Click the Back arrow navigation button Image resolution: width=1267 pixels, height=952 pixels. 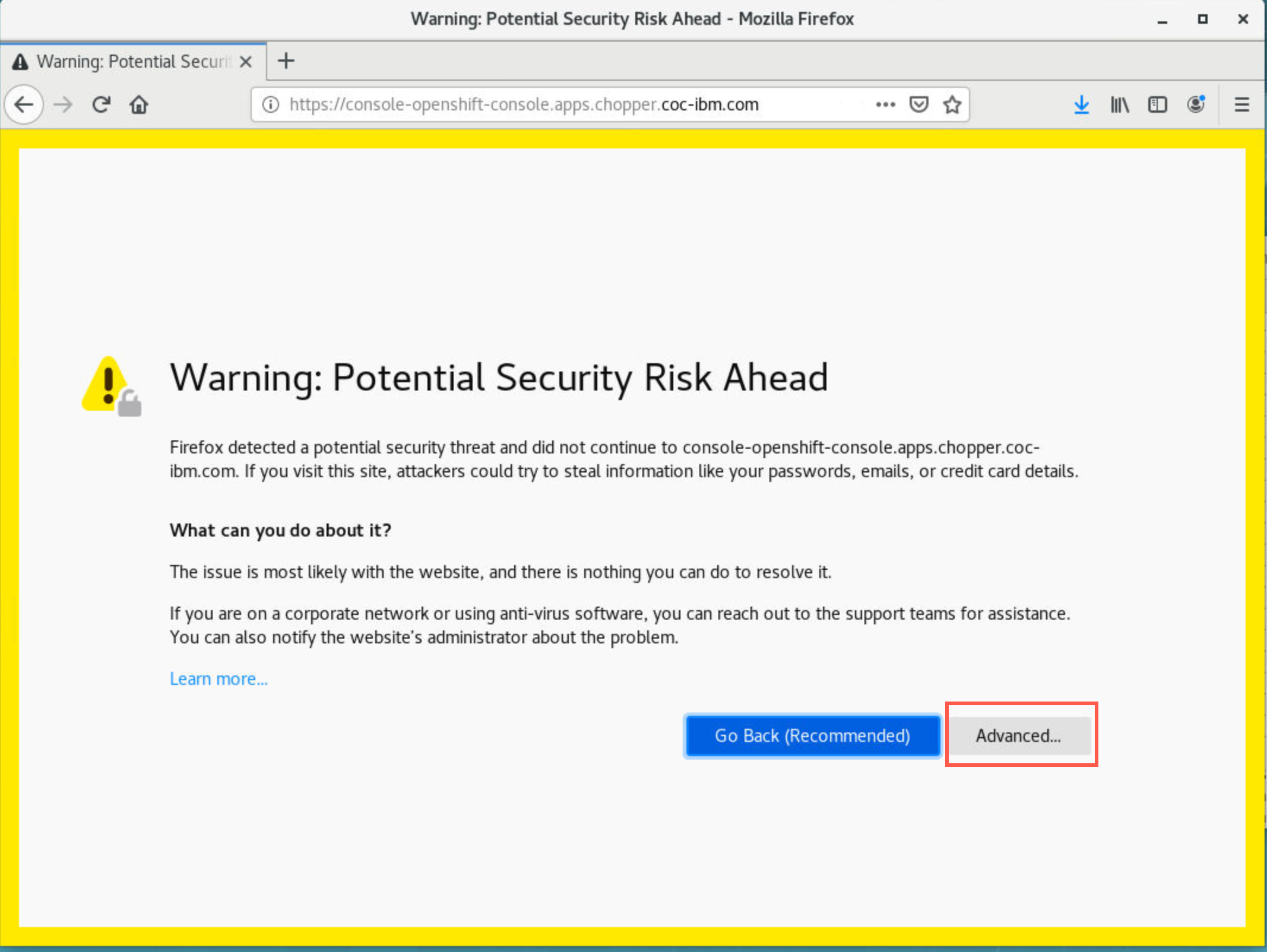point(24,105)
